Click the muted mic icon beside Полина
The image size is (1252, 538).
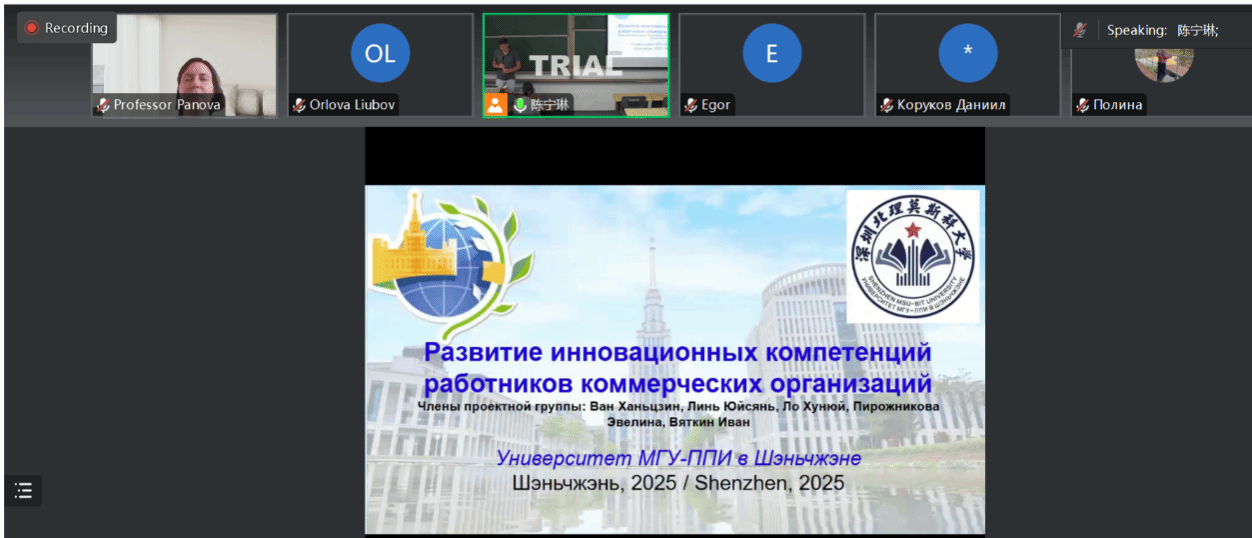tap(1083, 105)
